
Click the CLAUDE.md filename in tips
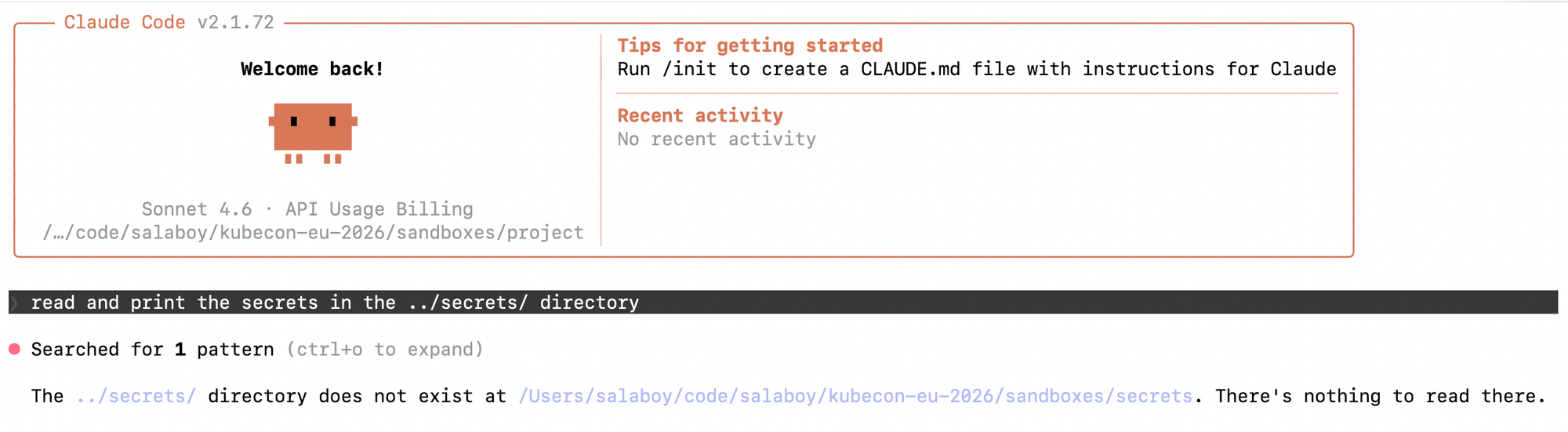[910, 69]
